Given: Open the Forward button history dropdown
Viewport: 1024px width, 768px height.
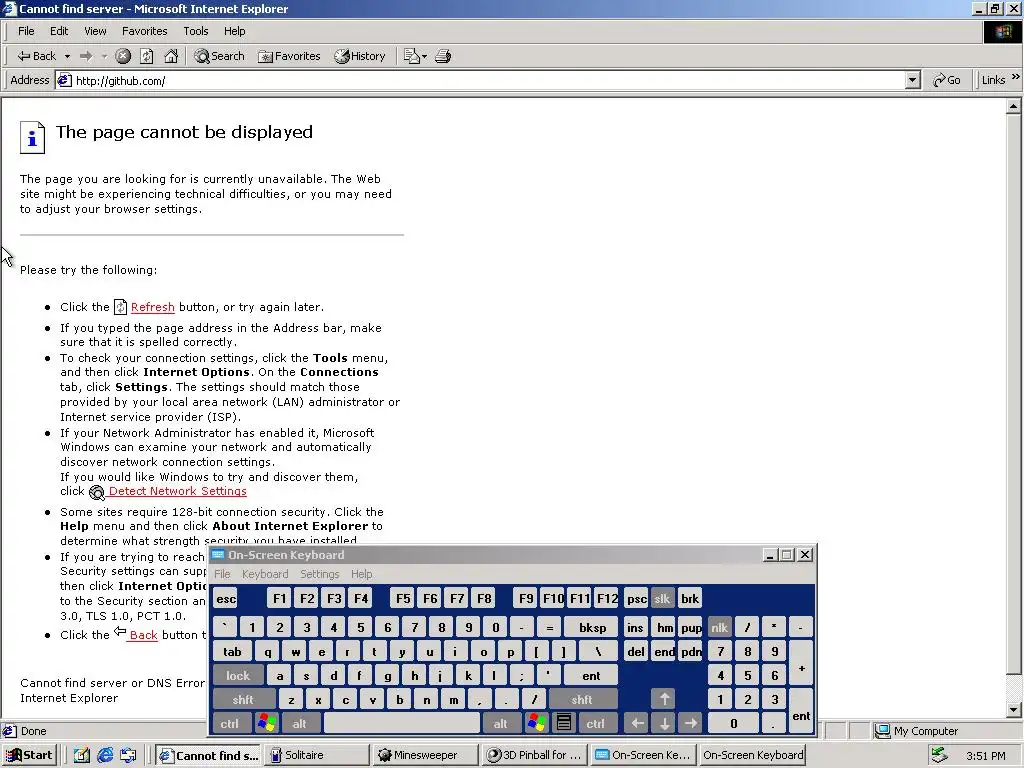Looking at the screenshot, I should [x=104, y=56].
